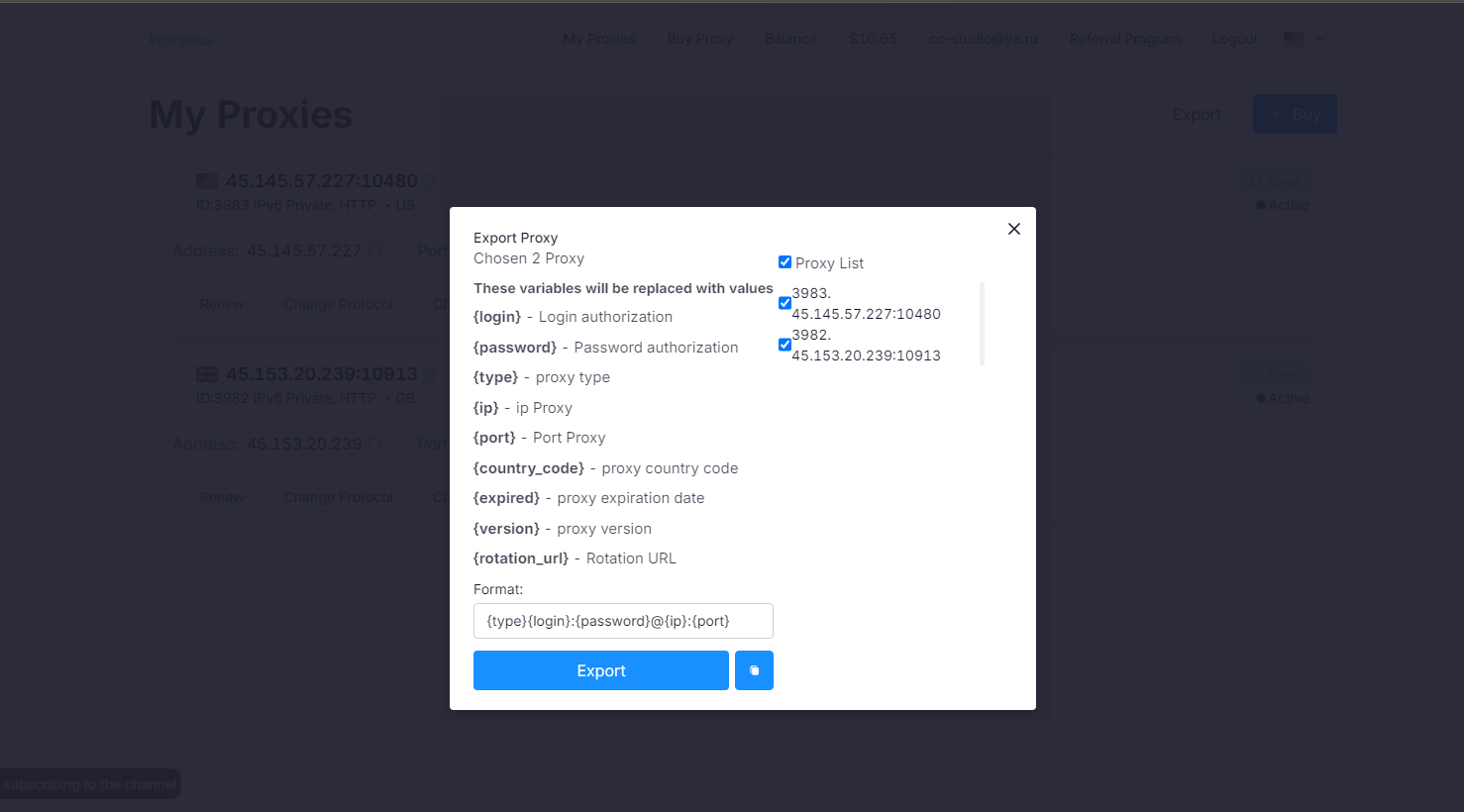Image resolution: width=1464 pixels, height=812 pixels.
Task: Click Logout in the top bar
Action: click(1234, 40)
